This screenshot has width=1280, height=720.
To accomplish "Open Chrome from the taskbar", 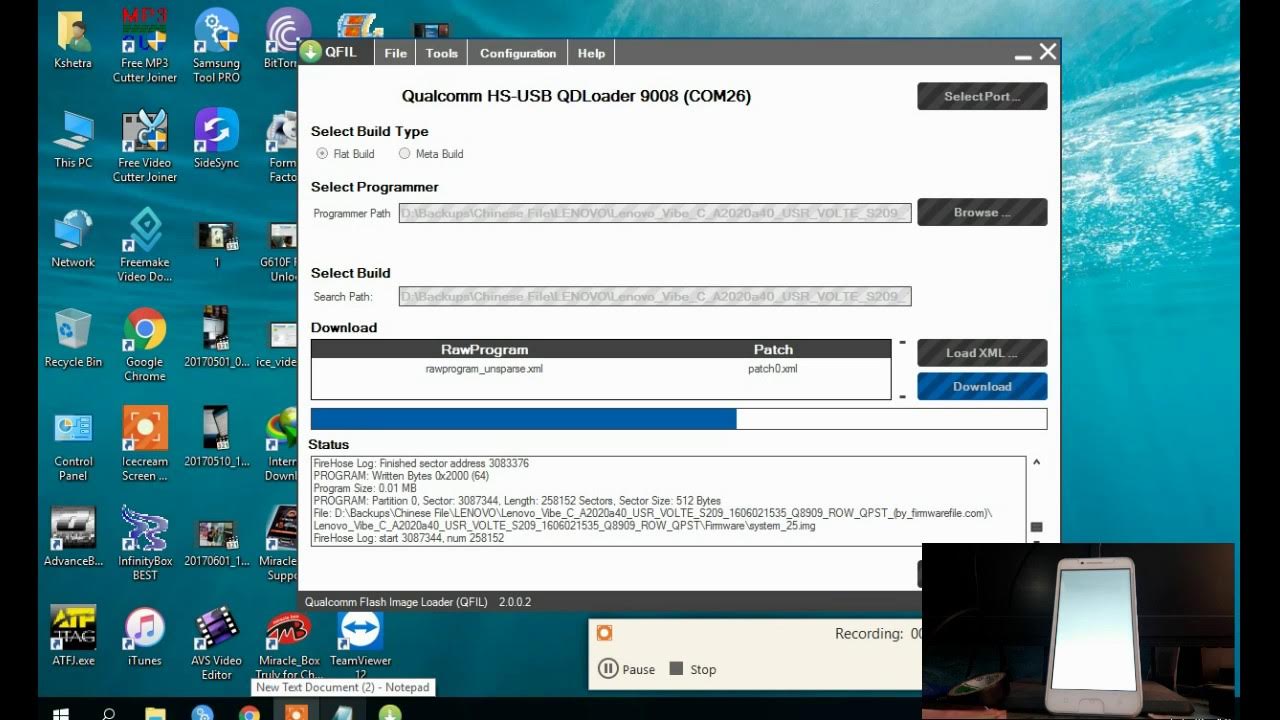I will pyautogui.click(x=249, y=713).
